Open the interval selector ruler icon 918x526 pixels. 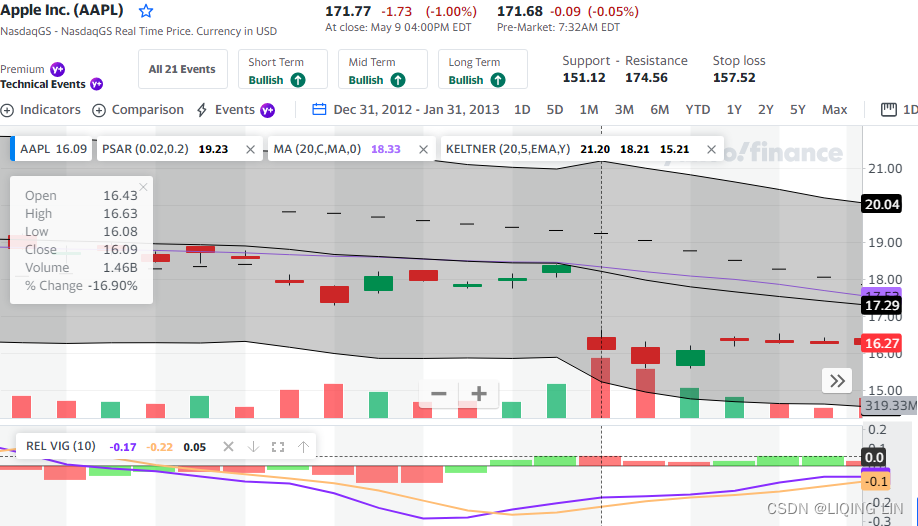click(889, 110)
